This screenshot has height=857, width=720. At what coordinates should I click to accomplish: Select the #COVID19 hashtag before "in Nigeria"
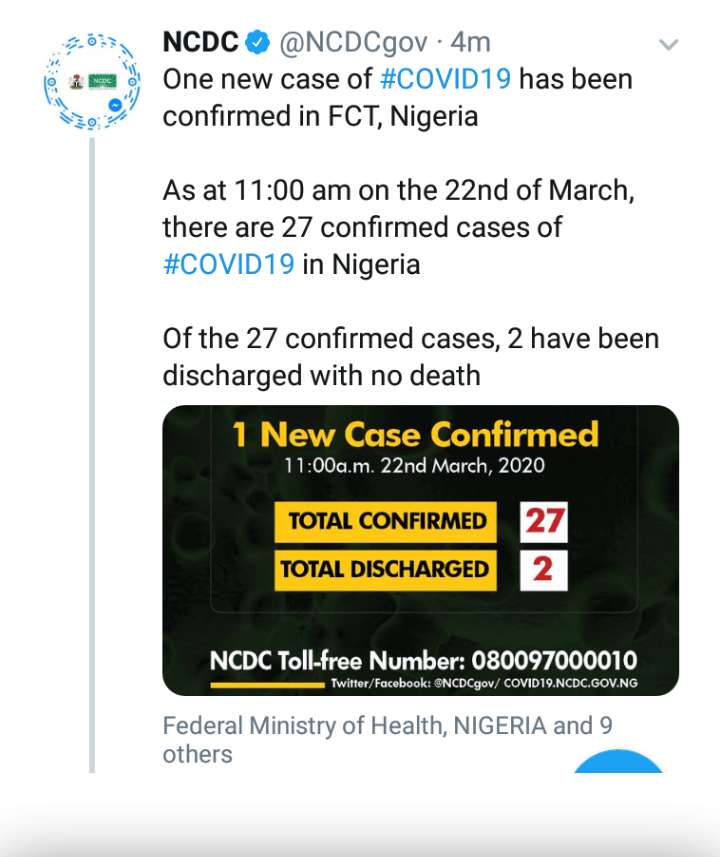coord(228,264)
